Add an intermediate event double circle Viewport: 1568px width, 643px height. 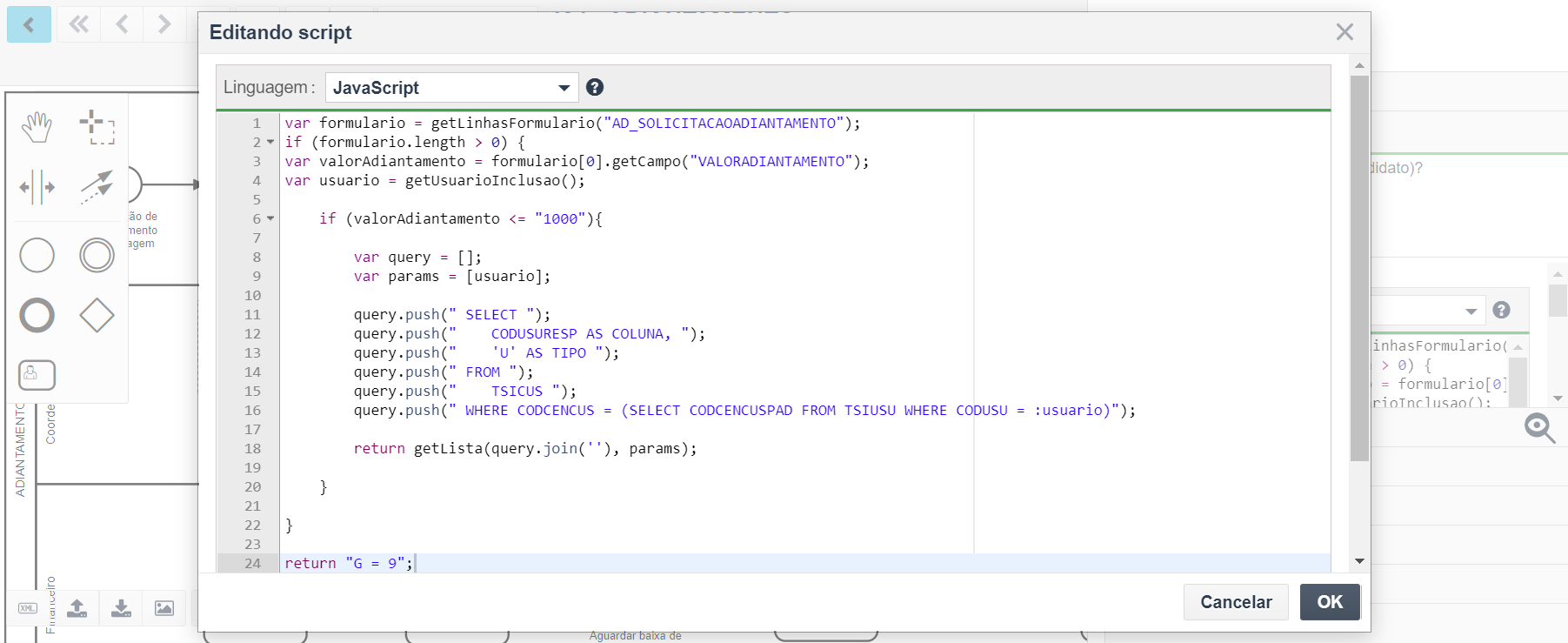click(97, 255)
